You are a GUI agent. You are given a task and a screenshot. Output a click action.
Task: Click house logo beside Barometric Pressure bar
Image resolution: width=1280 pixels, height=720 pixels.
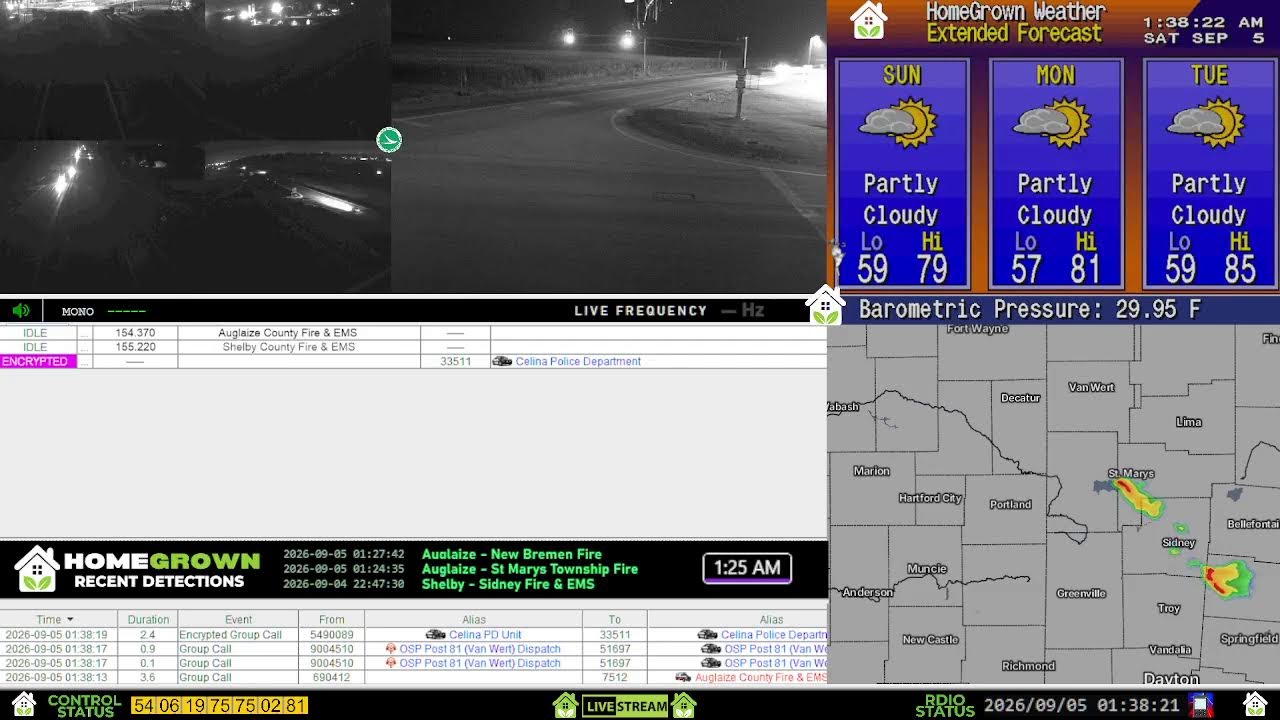point(825,305)
